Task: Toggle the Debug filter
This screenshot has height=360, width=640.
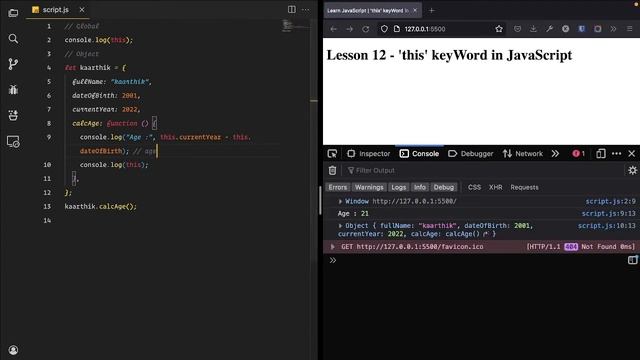Action: coord(444,187)
